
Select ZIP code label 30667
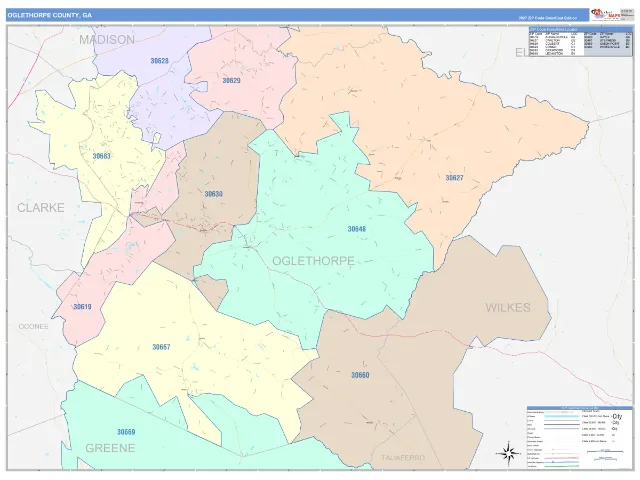coord(161,347)
